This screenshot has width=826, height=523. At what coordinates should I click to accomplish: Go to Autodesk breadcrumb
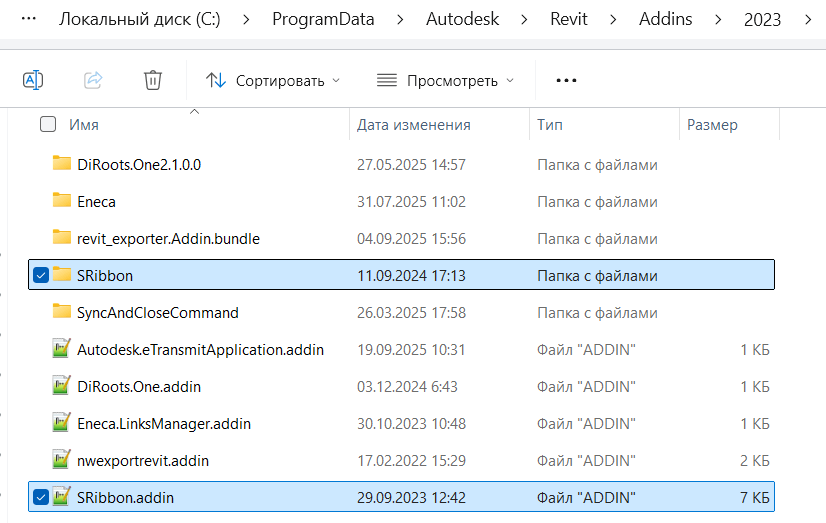tap(463, 19)
